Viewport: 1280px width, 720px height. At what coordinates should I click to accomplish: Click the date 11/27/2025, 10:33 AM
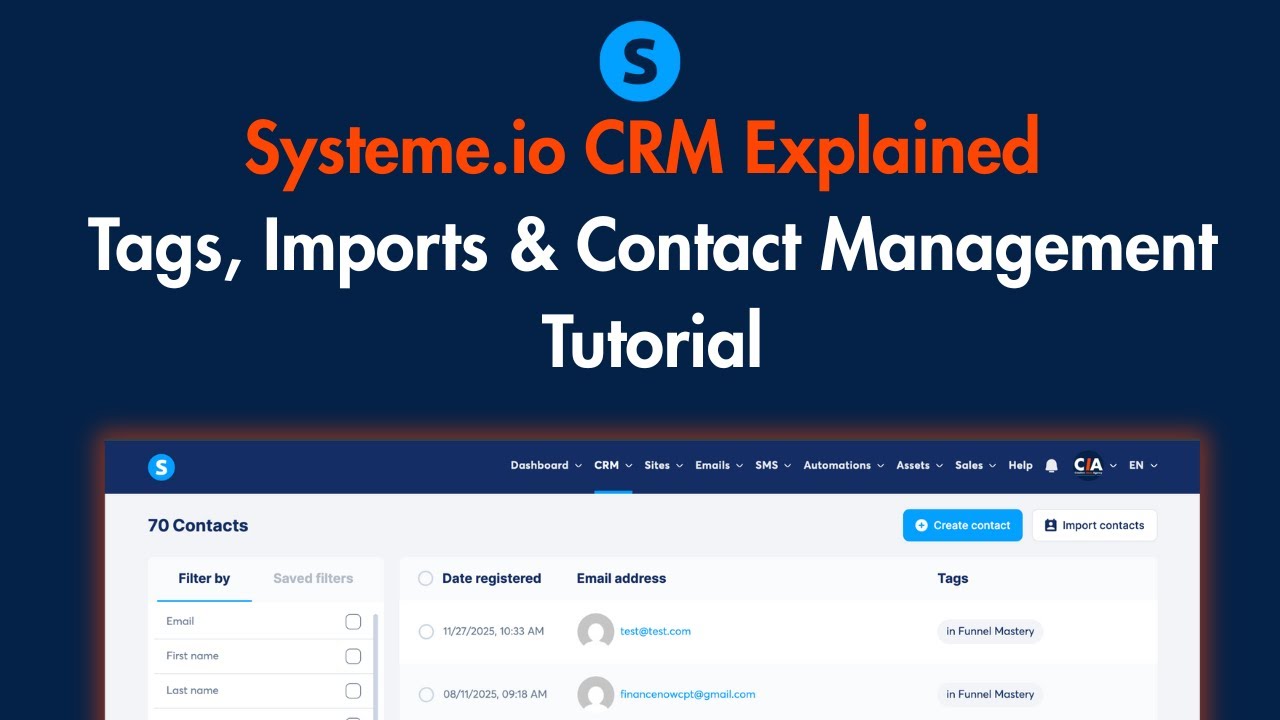[493, 631]
